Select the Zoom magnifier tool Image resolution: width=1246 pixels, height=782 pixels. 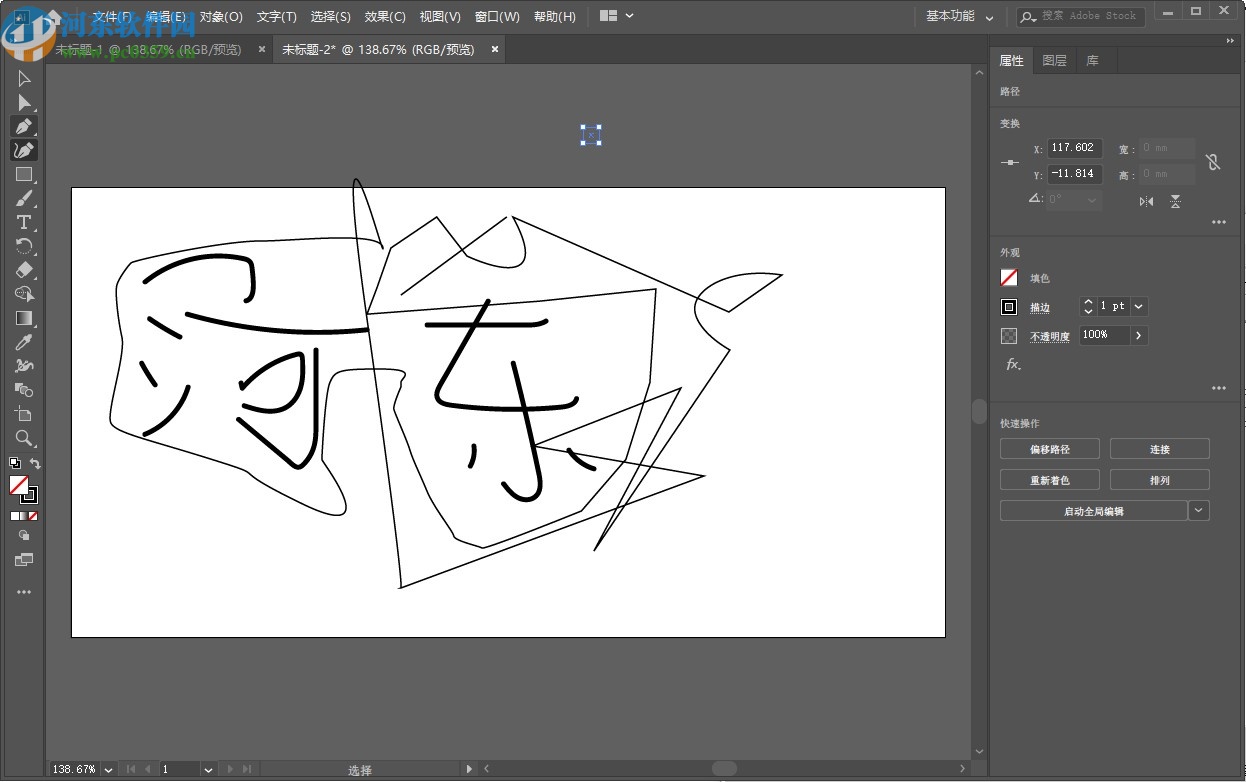pyautogui.click(x=24, y=438)
